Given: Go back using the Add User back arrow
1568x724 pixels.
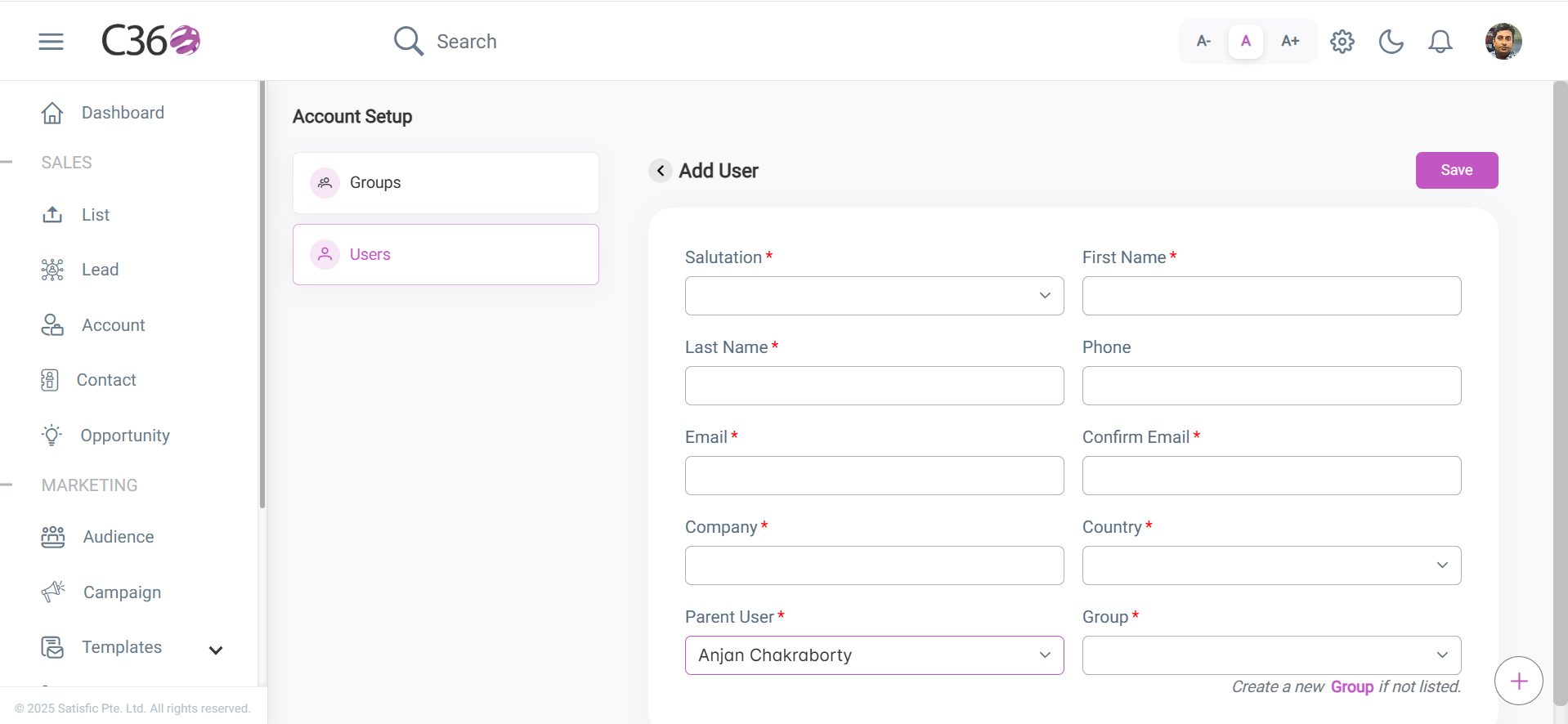Looking at the screenshot, I should click(x=661, y=171).
